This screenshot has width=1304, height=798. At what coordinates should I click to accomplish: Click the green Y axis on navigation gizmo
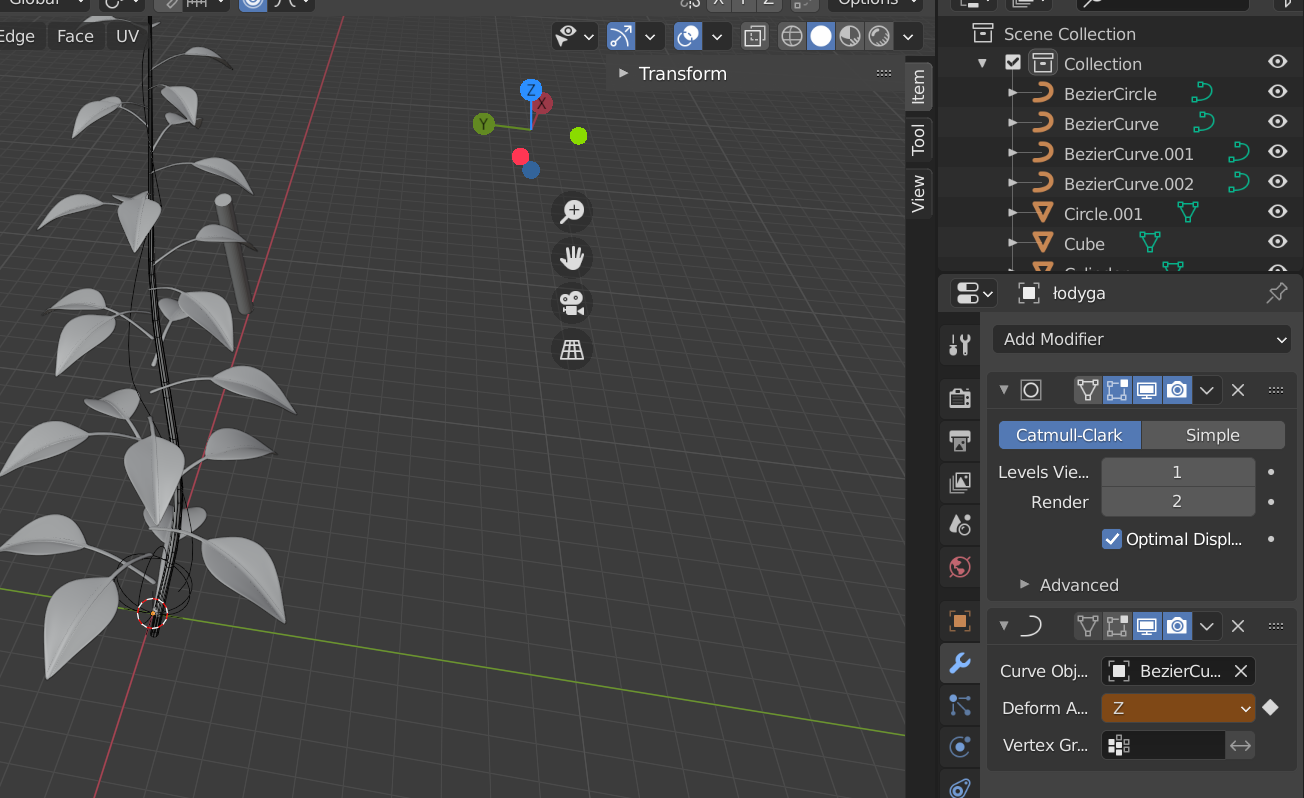click(x=484, y=124)
